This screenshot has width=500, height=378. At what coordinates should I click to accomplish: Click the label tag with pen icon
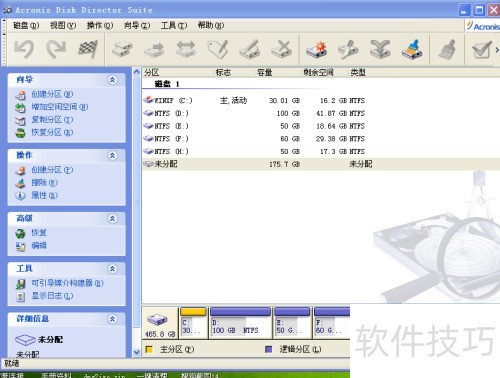pos(218,50)
